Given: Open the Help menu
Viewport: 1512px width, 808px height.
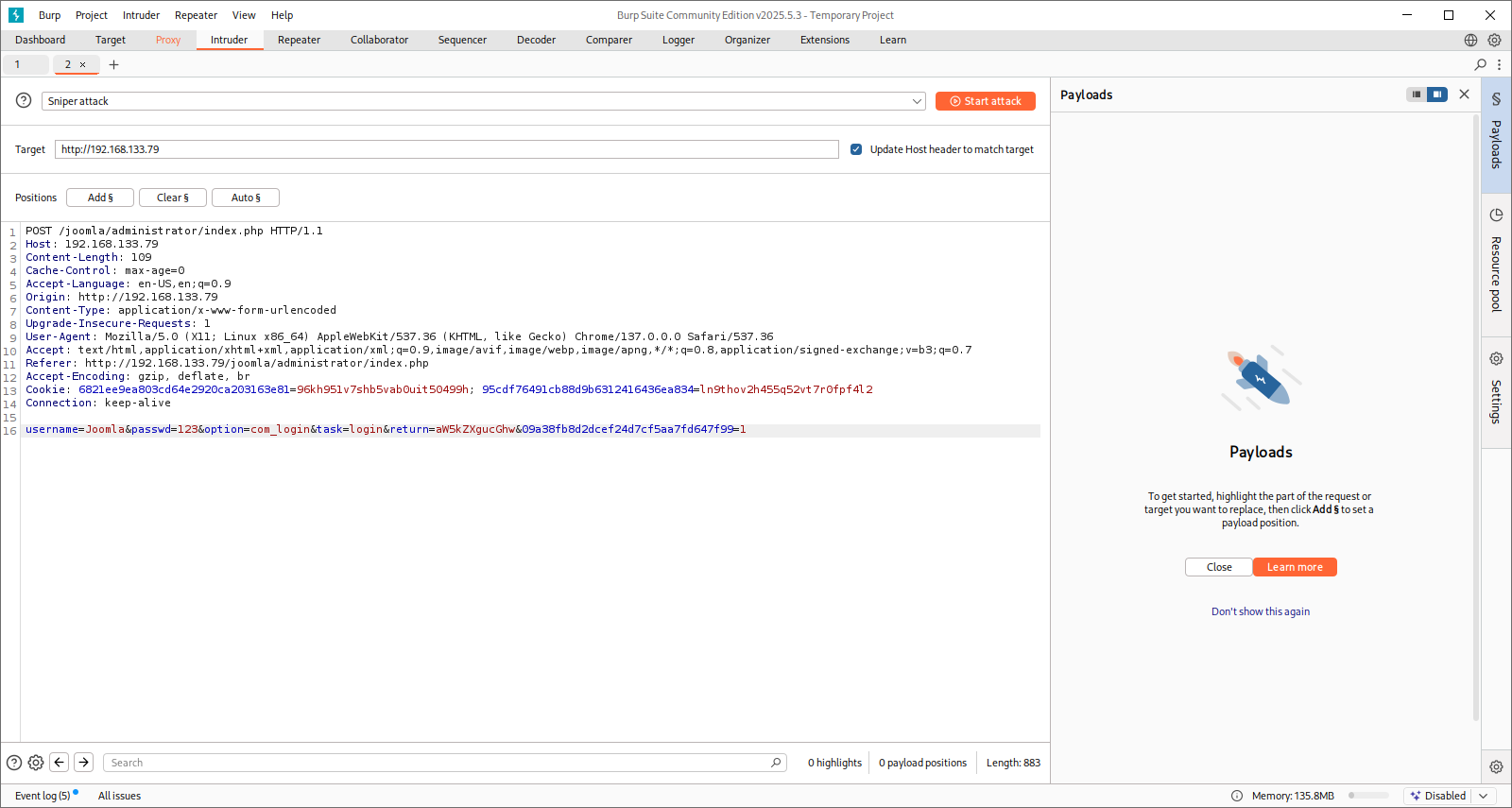Looking at the screenshot, I should click(282, 15).
